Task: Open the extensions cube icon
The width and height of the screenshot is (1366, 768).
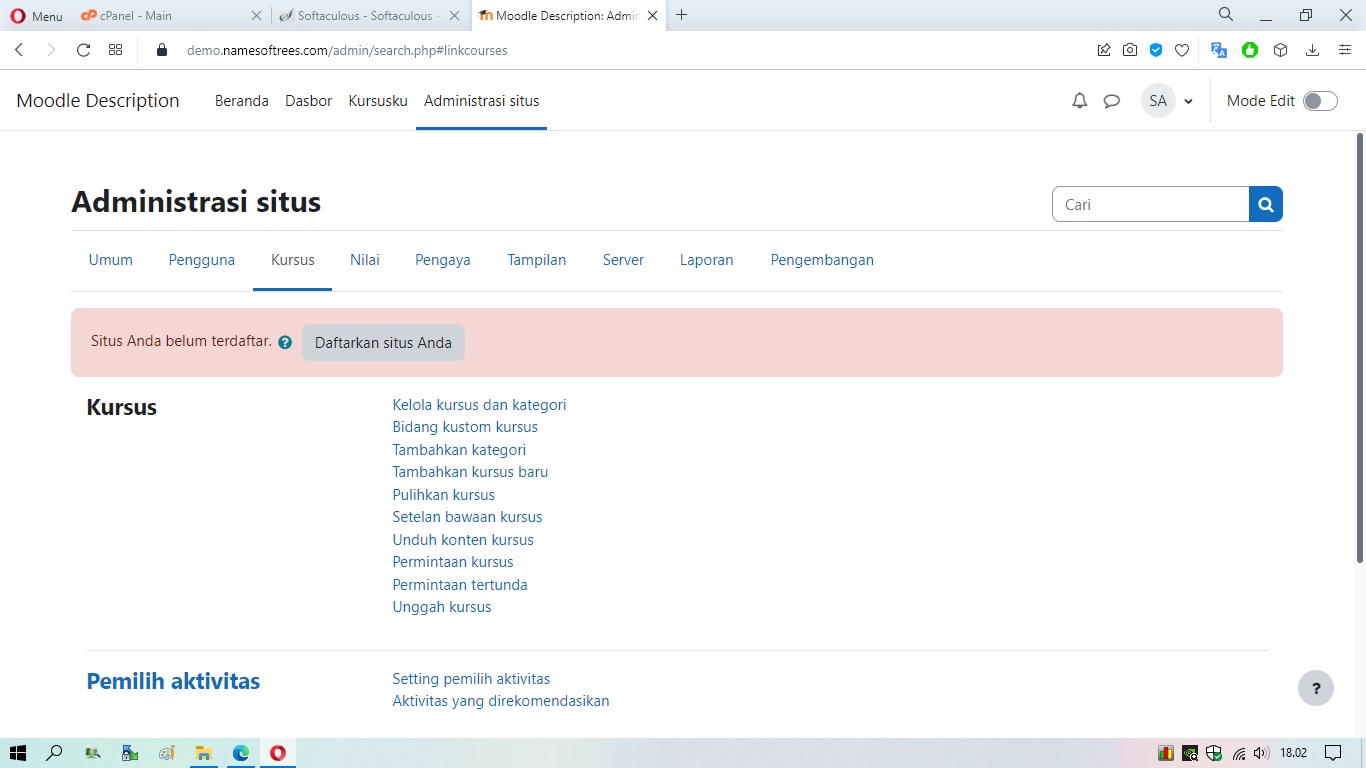Action: [x=1280, y=50]
